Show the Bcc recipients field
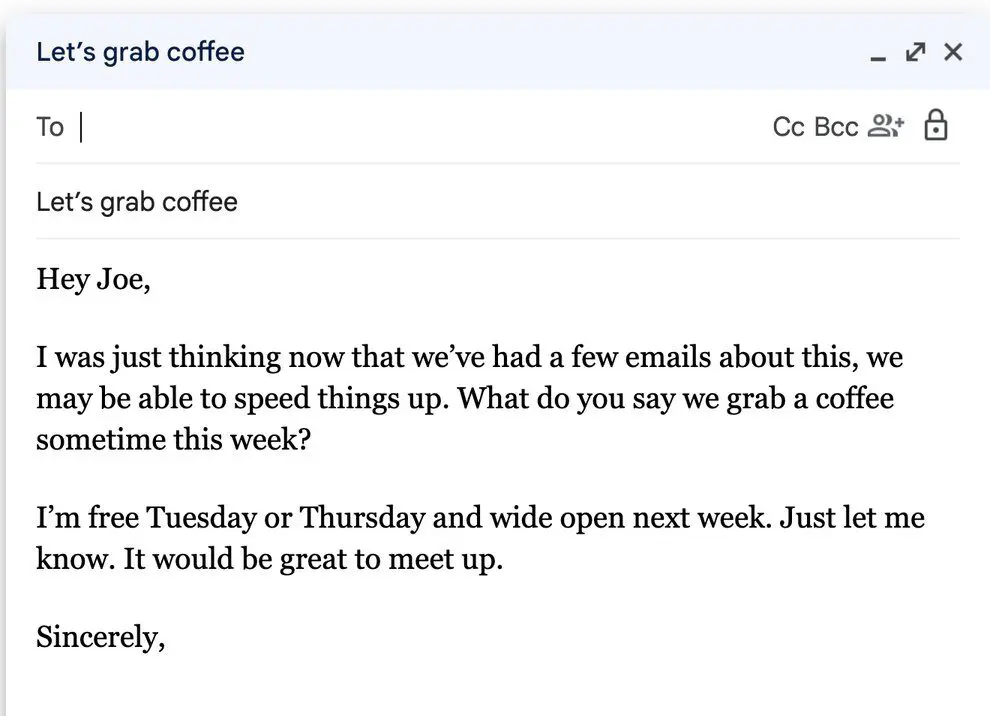 pos(838,126)
